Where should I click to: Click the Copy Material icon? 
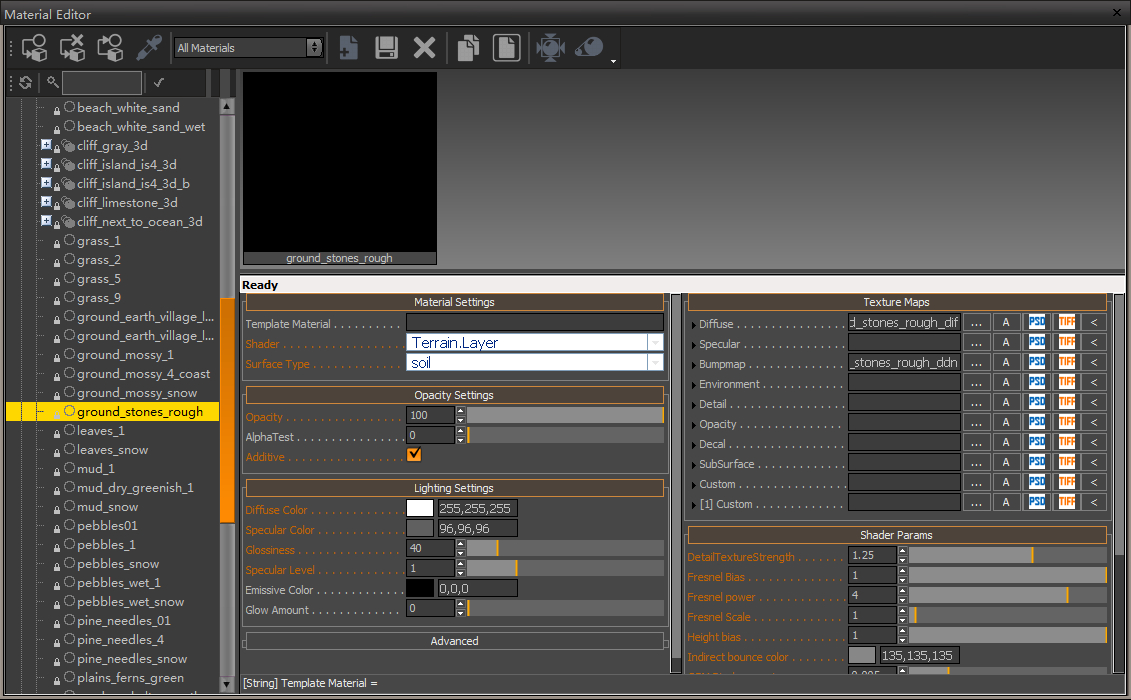(468, 47)
